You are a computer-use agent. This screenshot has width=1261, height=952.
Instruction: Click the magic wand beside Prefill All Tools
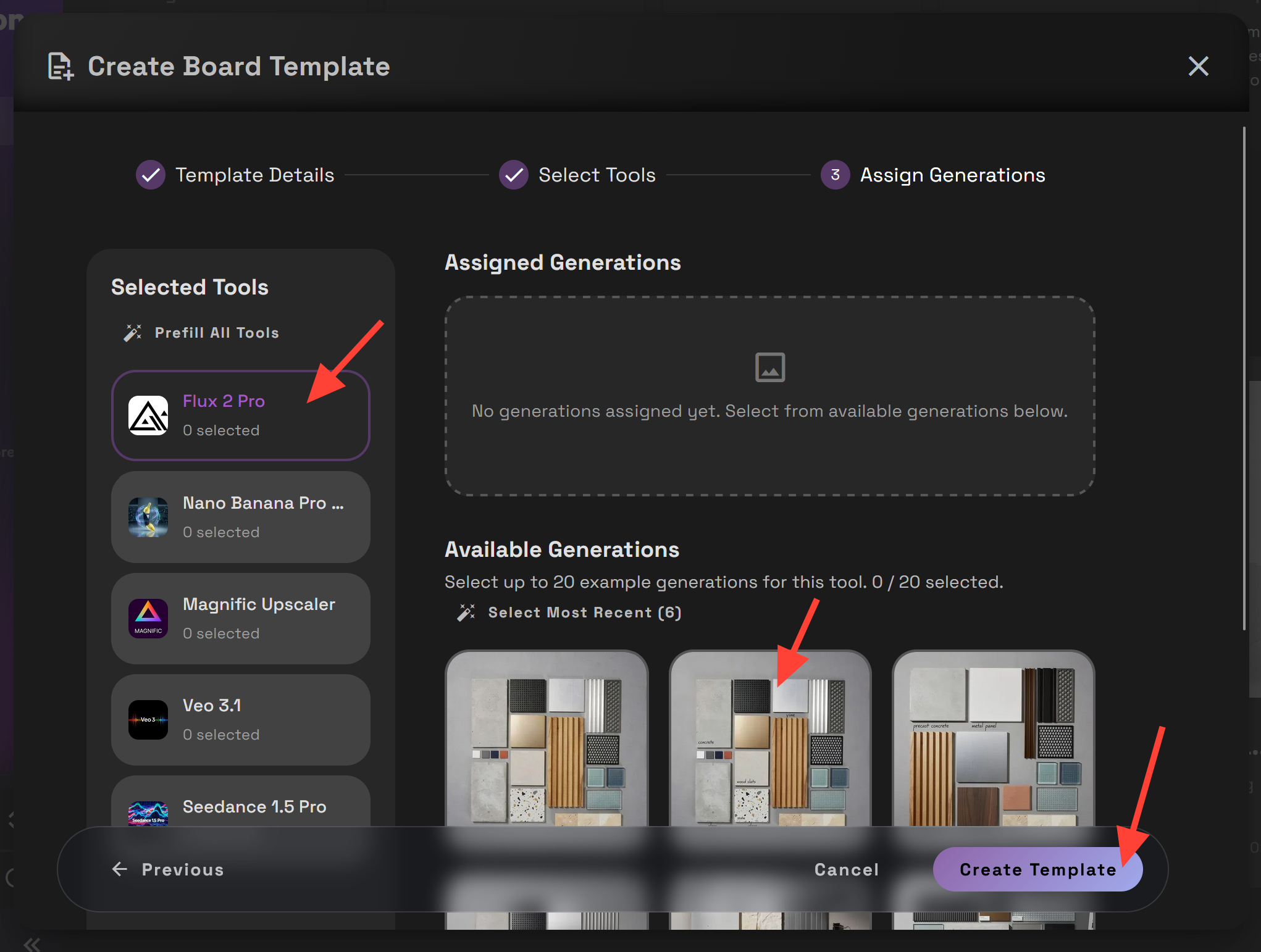coord(133,333)
